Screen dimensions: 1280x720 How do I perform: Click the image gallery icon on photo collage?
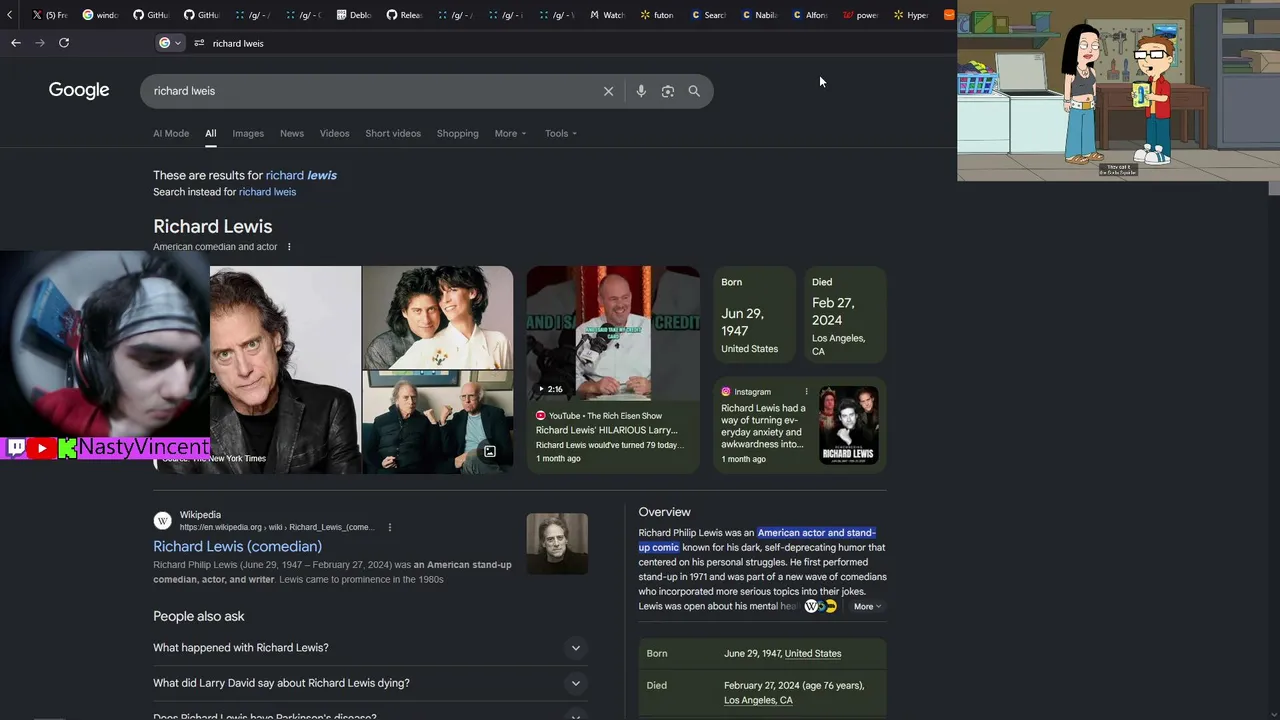click(490, 452)
